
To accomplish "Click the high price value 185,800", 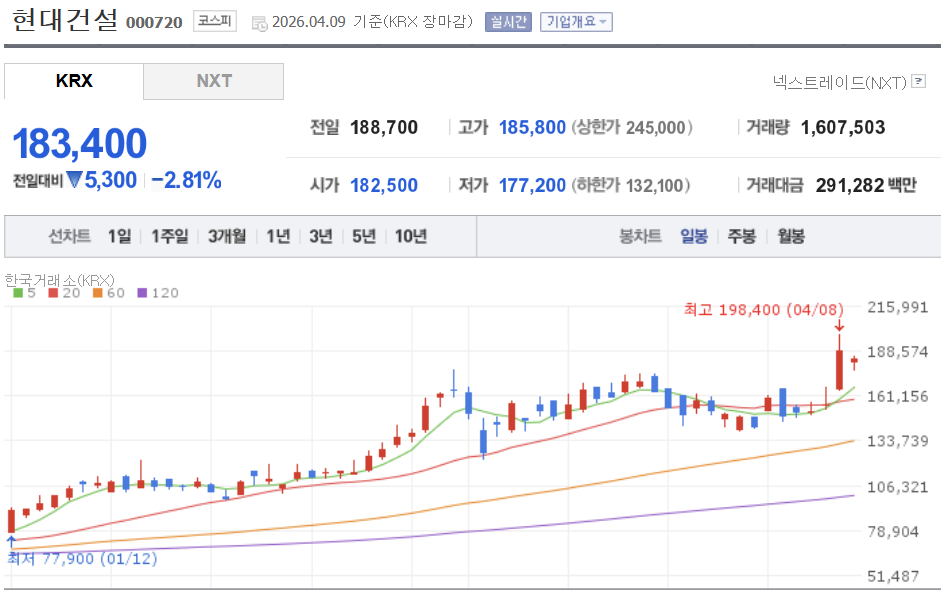I will (532, 127).
